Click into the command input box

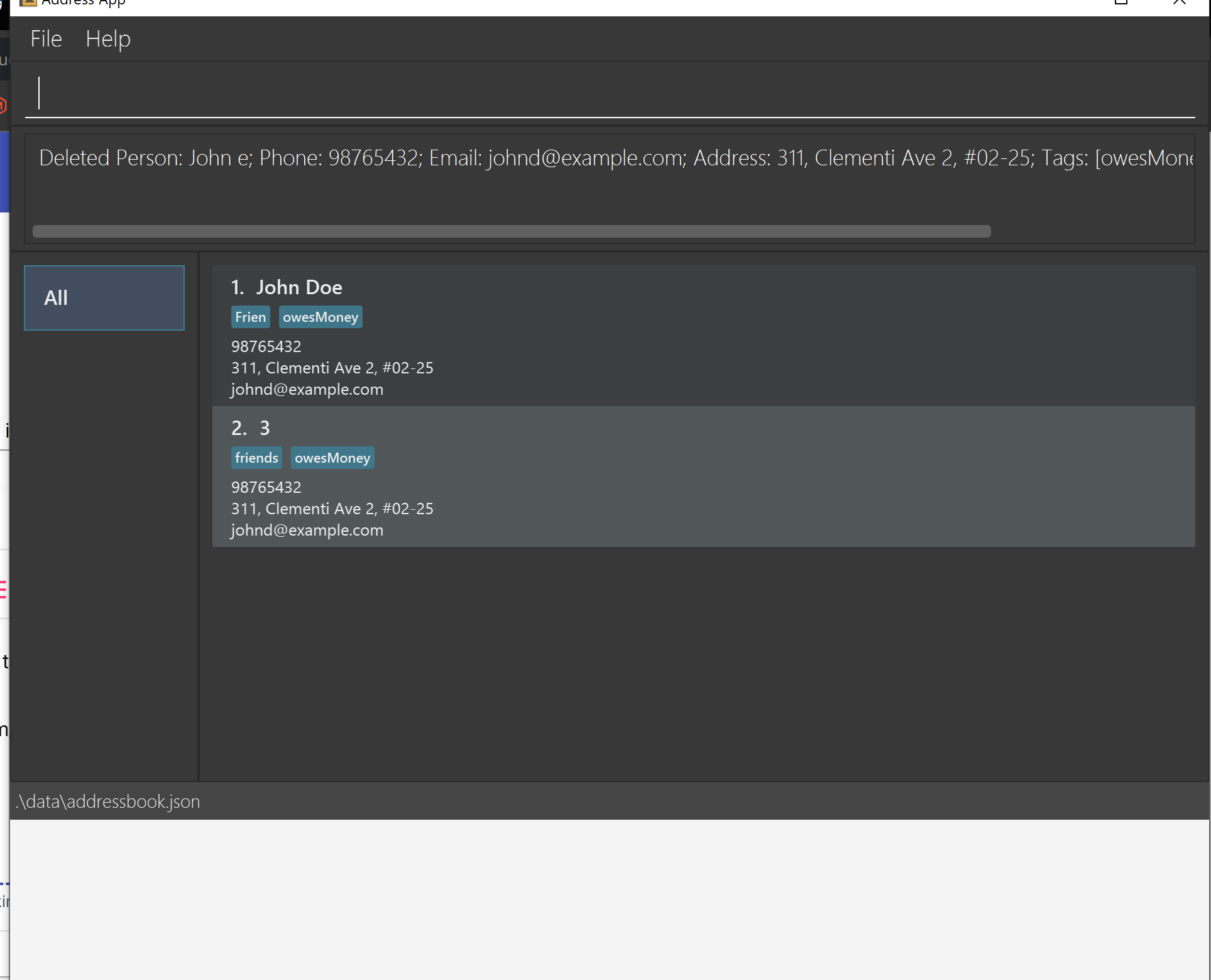(x=610, y=93)
